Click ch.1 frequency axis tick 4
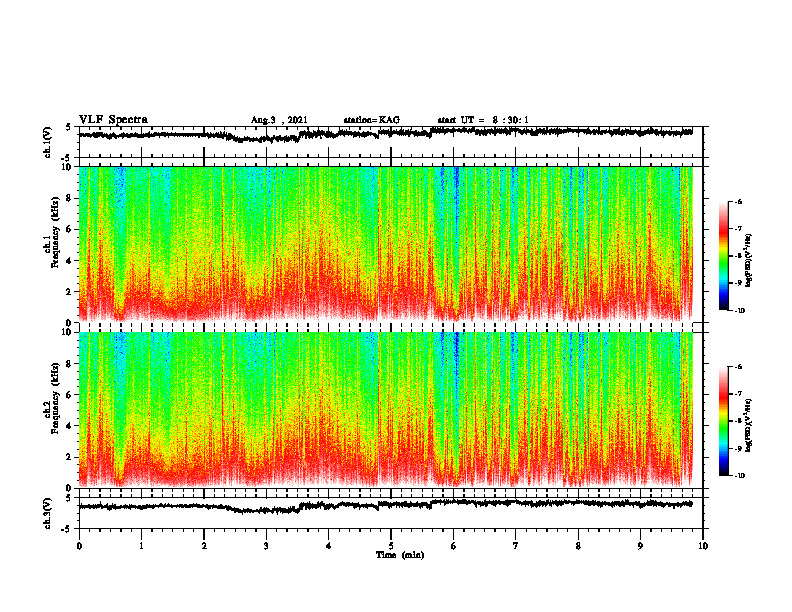The image size is (792, 612). [x=70, y=261]
